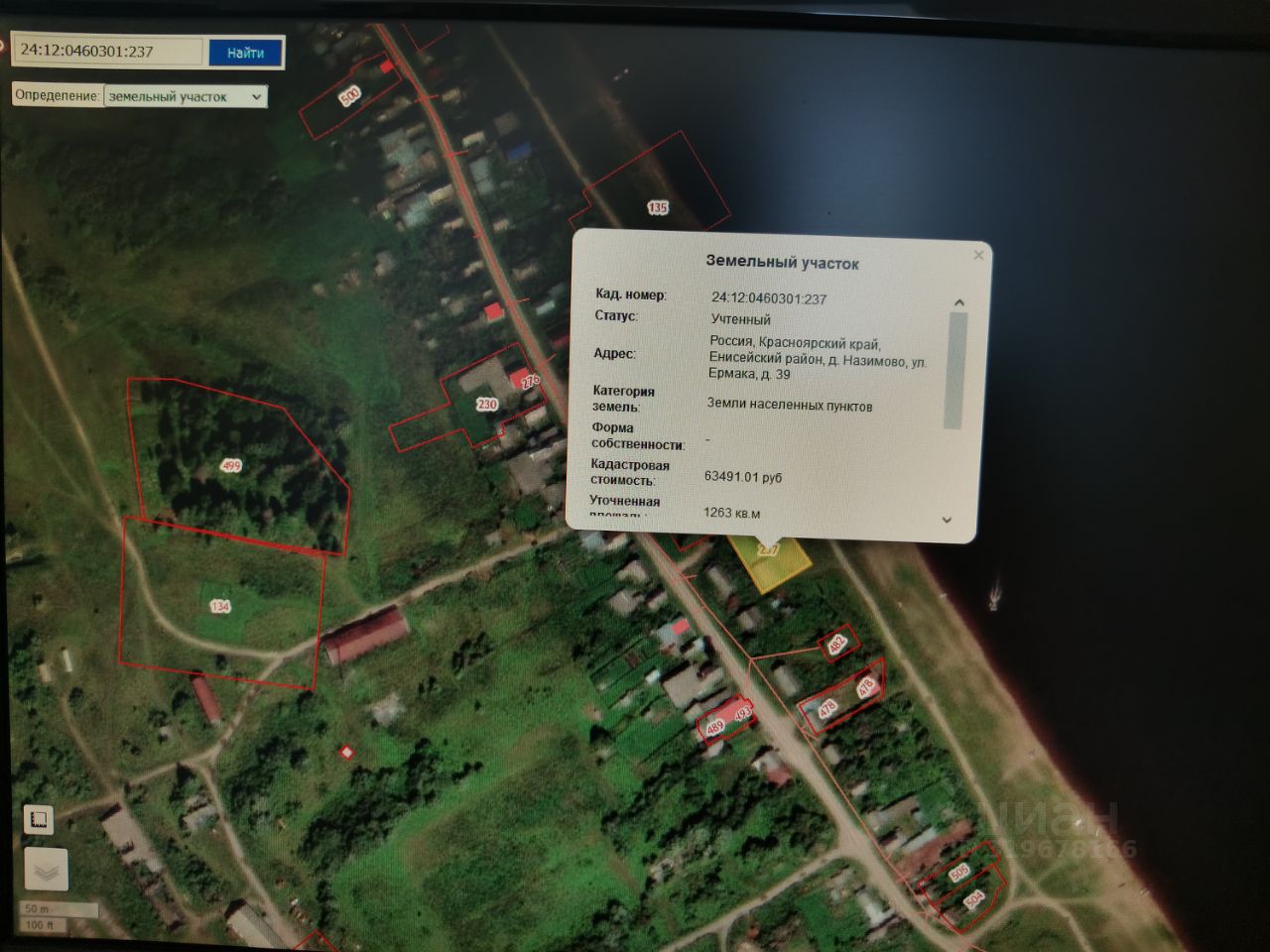This screenshot has width=1270, height=952.
Task: Click parcel label 276 on map
Action: [x=531, y=381]
